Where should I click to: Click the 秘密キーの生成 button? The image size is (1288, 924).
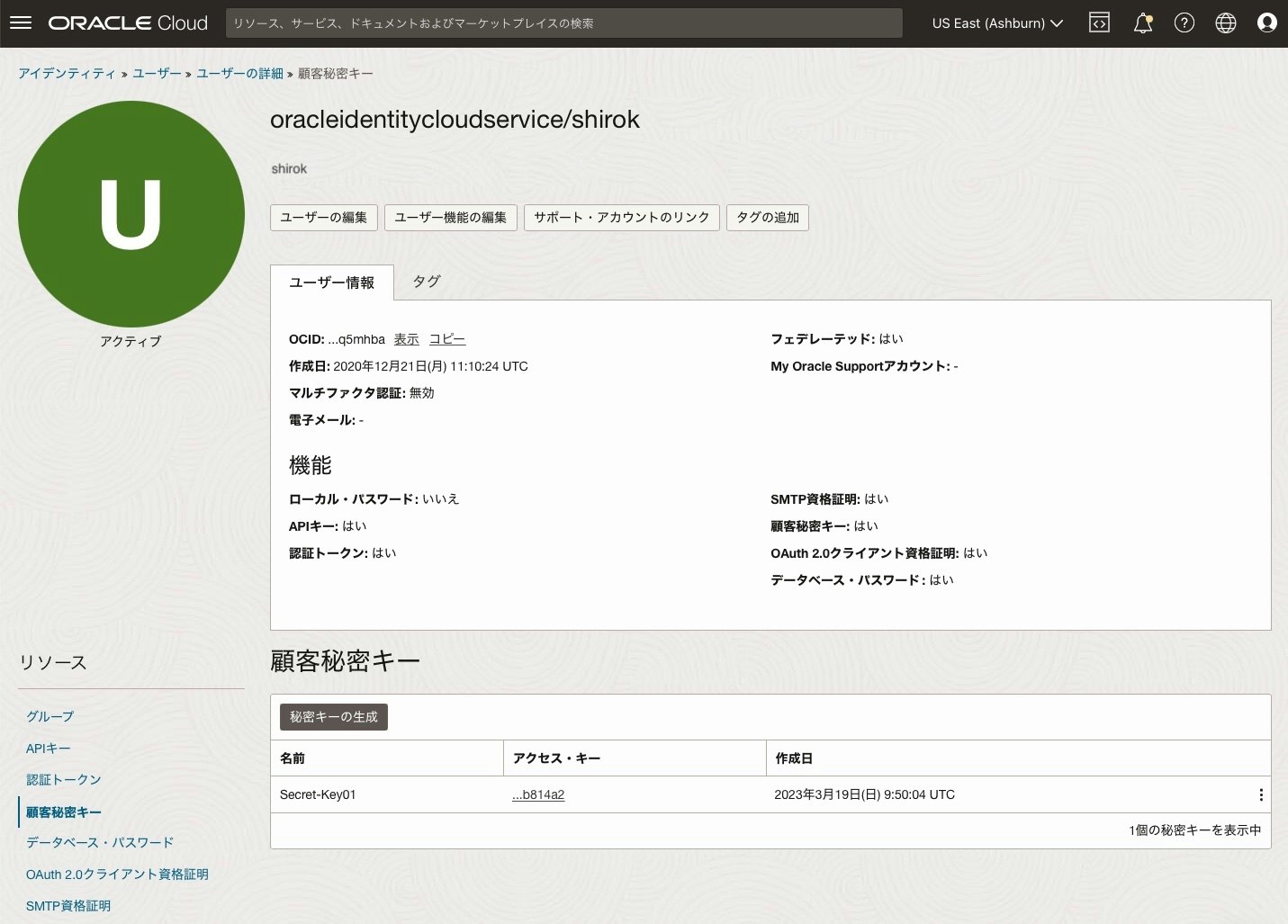coord(333,716)
